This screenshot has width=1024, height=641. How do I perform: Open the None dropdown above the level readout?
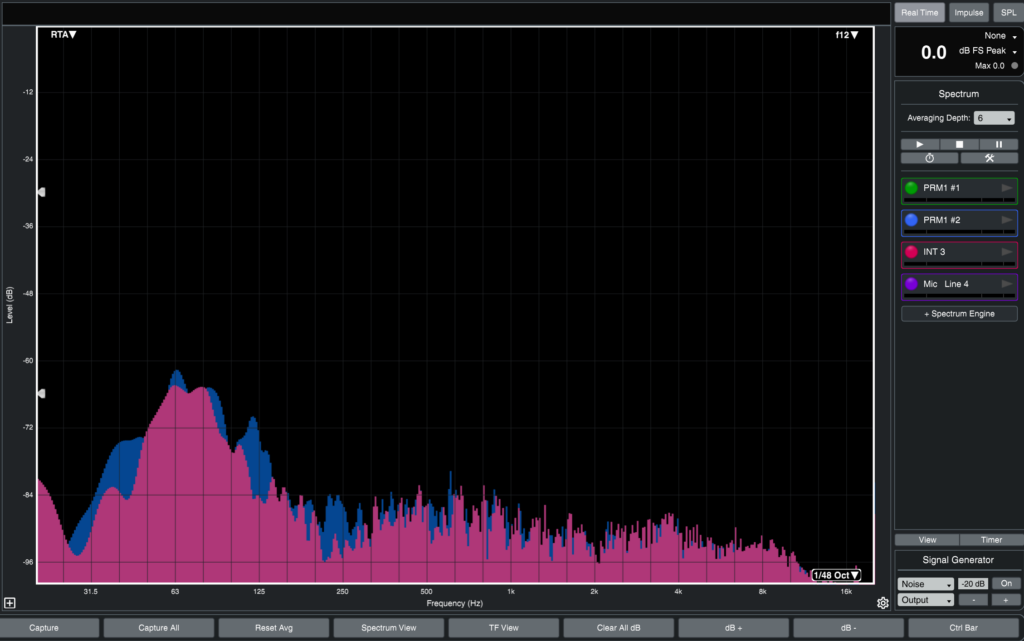pos(1000,36)
